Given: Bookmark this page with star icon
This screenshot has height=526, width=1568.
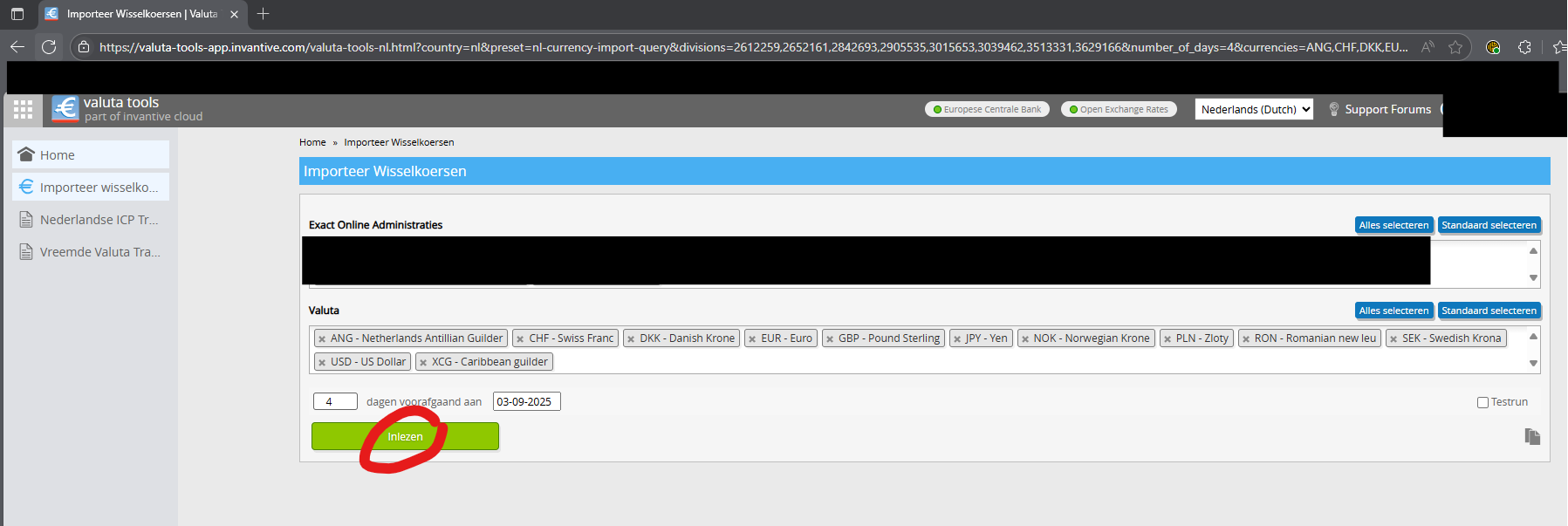Looking at the screenshot, I should [1455, 47].
